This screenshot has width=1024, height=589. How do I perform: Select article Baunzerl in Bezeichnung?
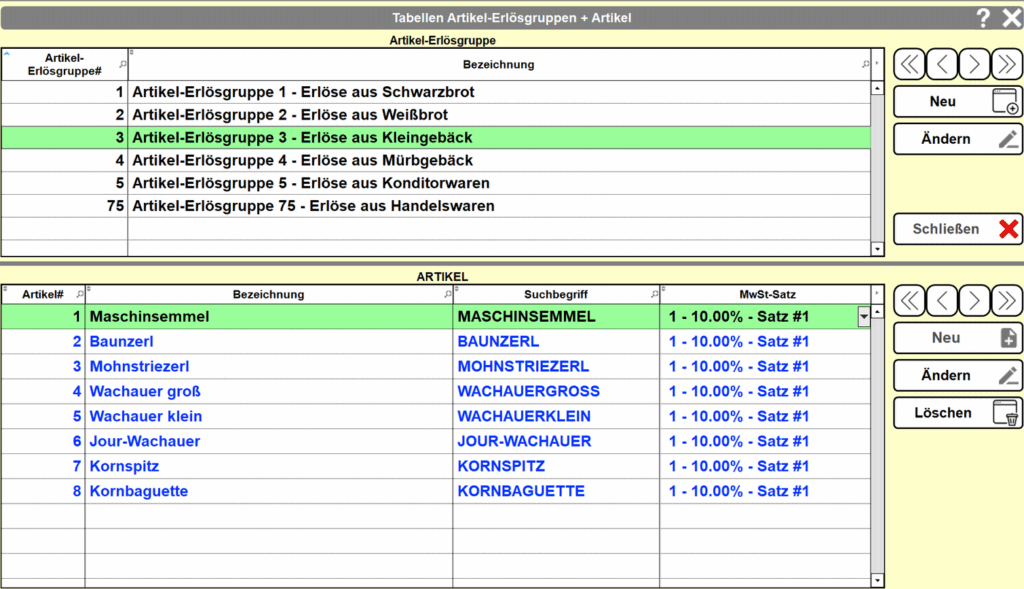tap(268, 342)
